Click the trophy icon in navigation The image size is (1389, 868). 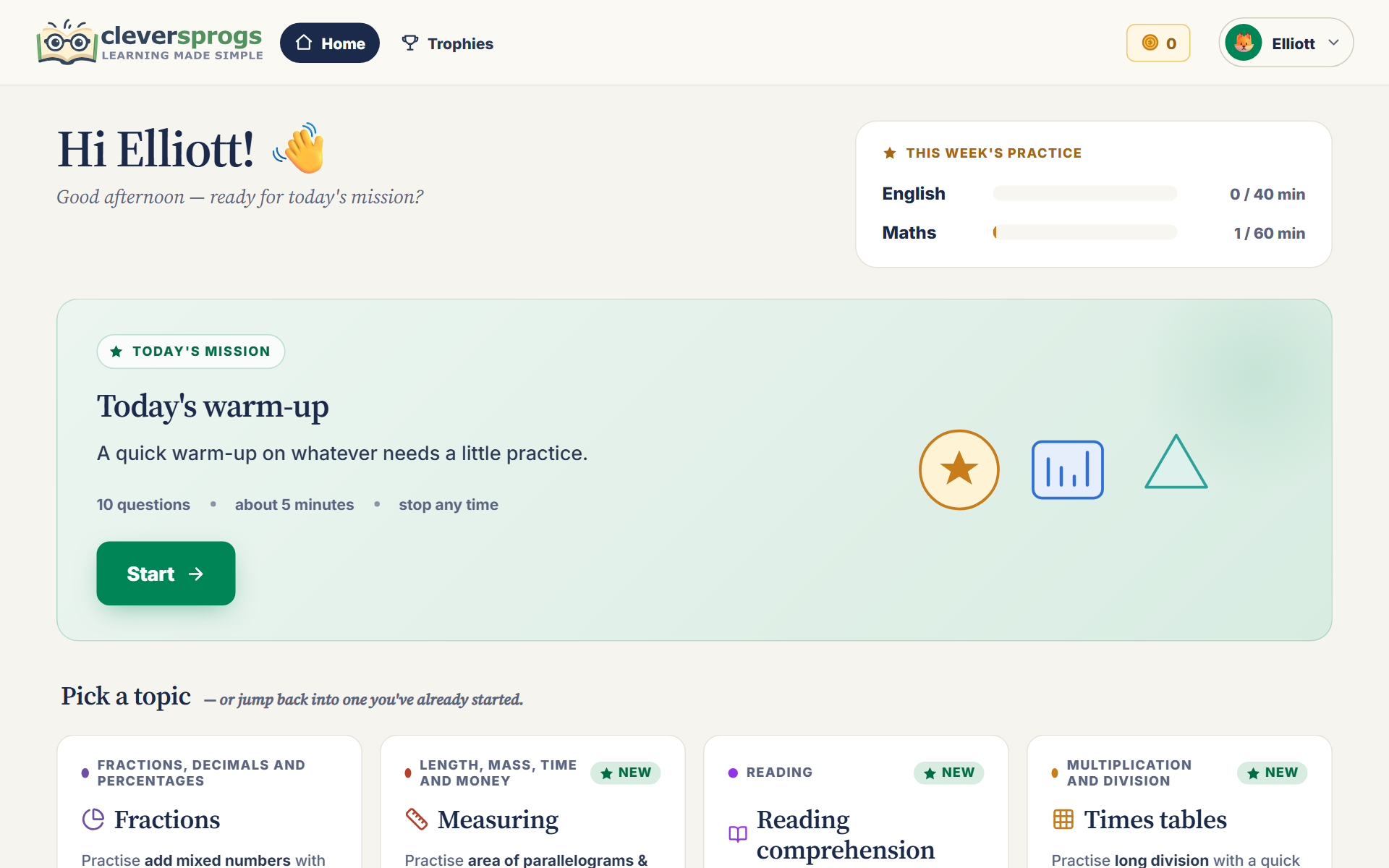(x=410, y=43)
